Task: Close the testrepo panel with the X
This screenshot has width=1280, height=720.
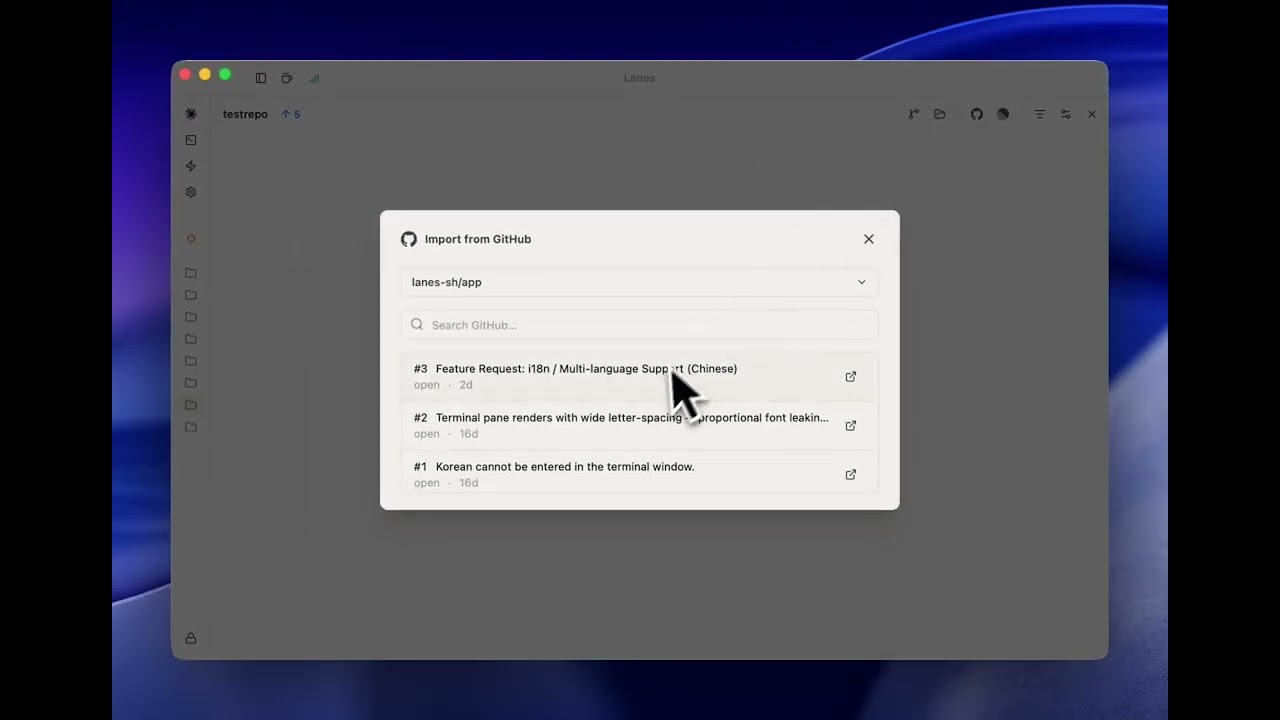Action: 1092,114
